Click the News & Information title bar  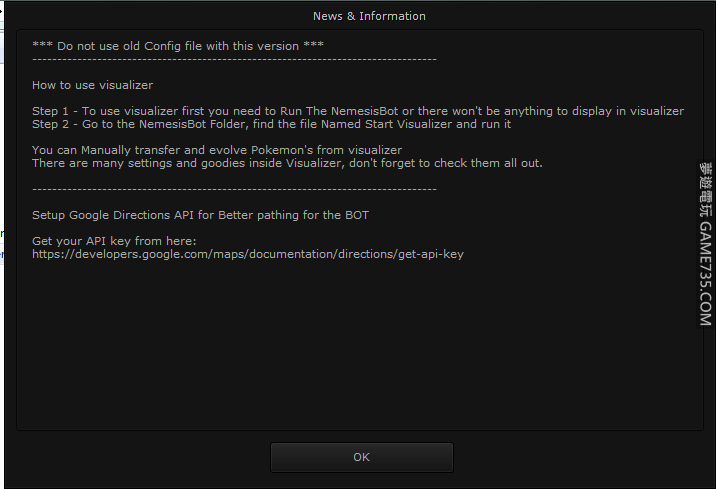point(369,16)
